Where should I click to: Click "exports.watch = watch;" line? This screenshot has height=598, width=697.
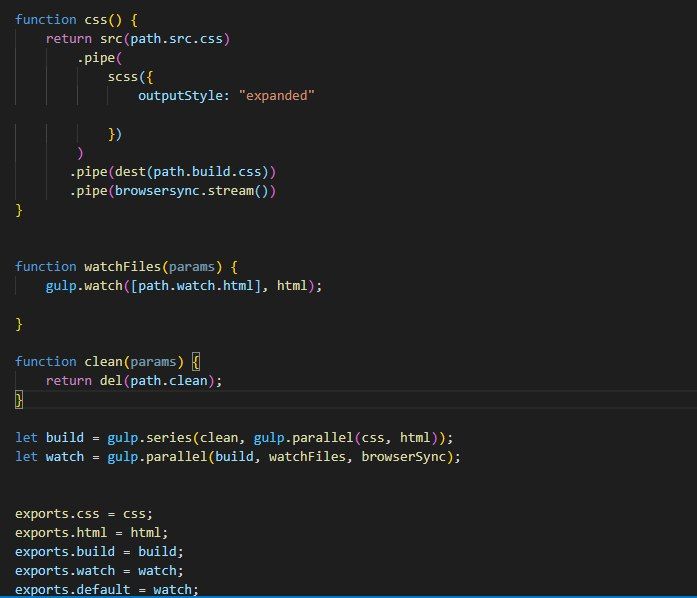99,571
